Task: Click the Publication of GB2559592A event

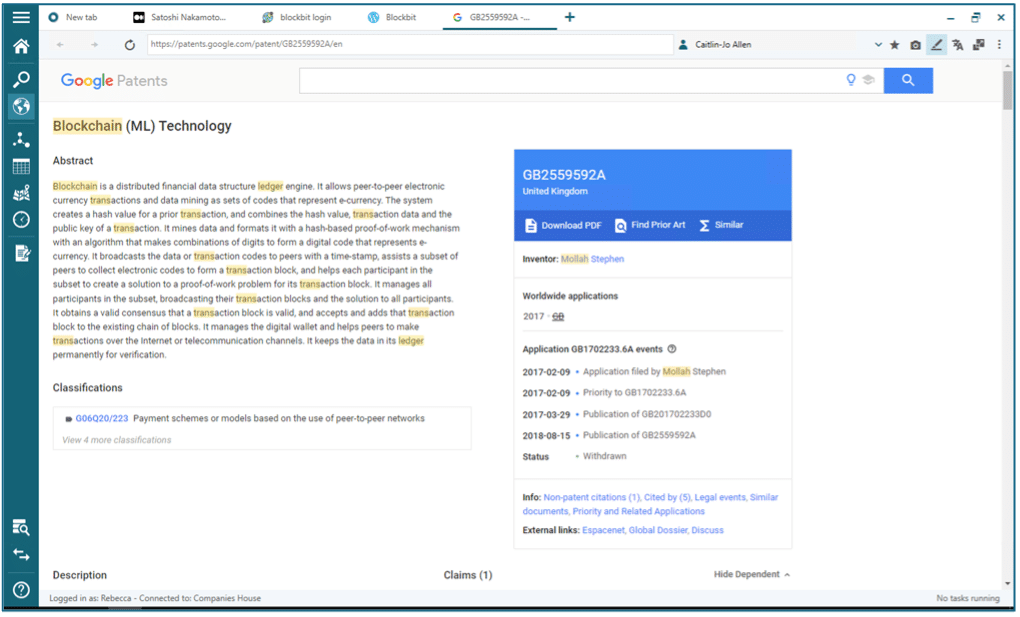Action: 639,435
